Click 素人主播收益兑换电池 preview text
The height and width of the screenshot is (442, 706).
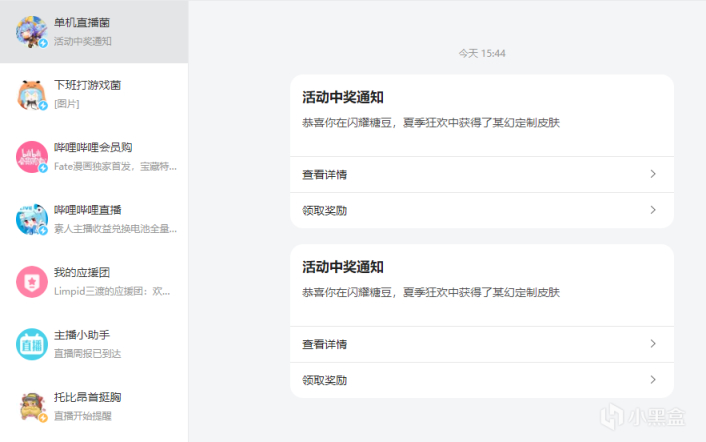(x=115, y=229)
